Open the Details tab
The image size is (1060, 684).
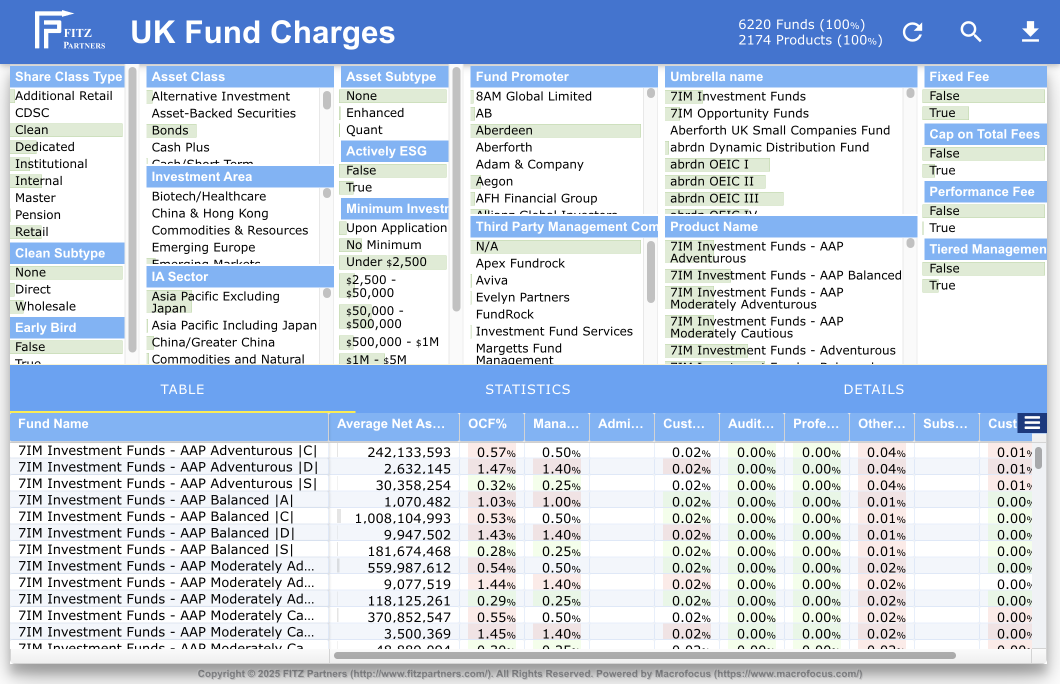click(873, 389)
